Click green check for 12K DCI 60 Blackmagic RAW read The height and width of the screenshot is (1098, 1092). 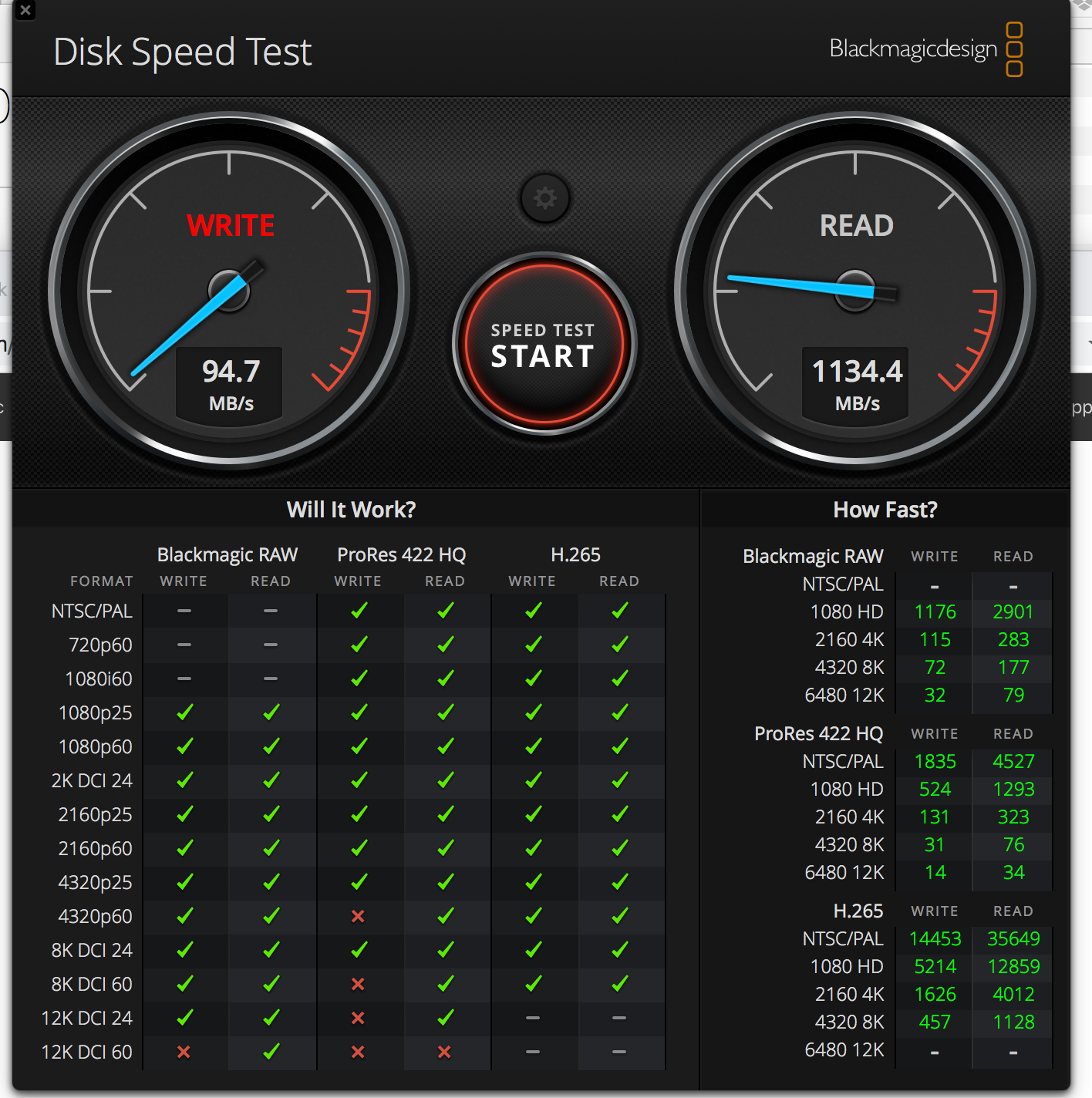[x=271, y=1052]
